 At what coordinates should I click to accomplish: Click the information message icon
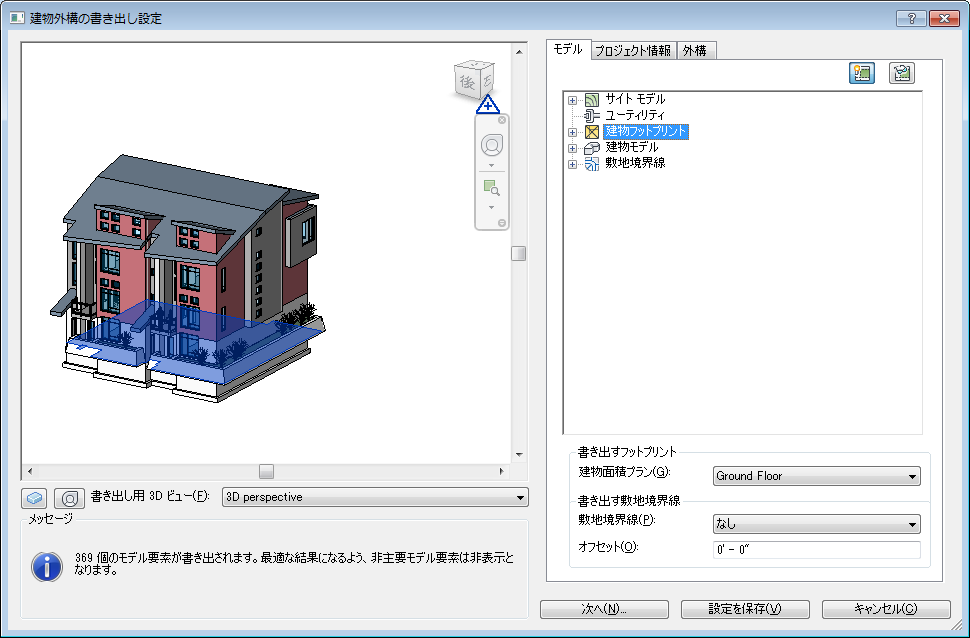[47, 567]
